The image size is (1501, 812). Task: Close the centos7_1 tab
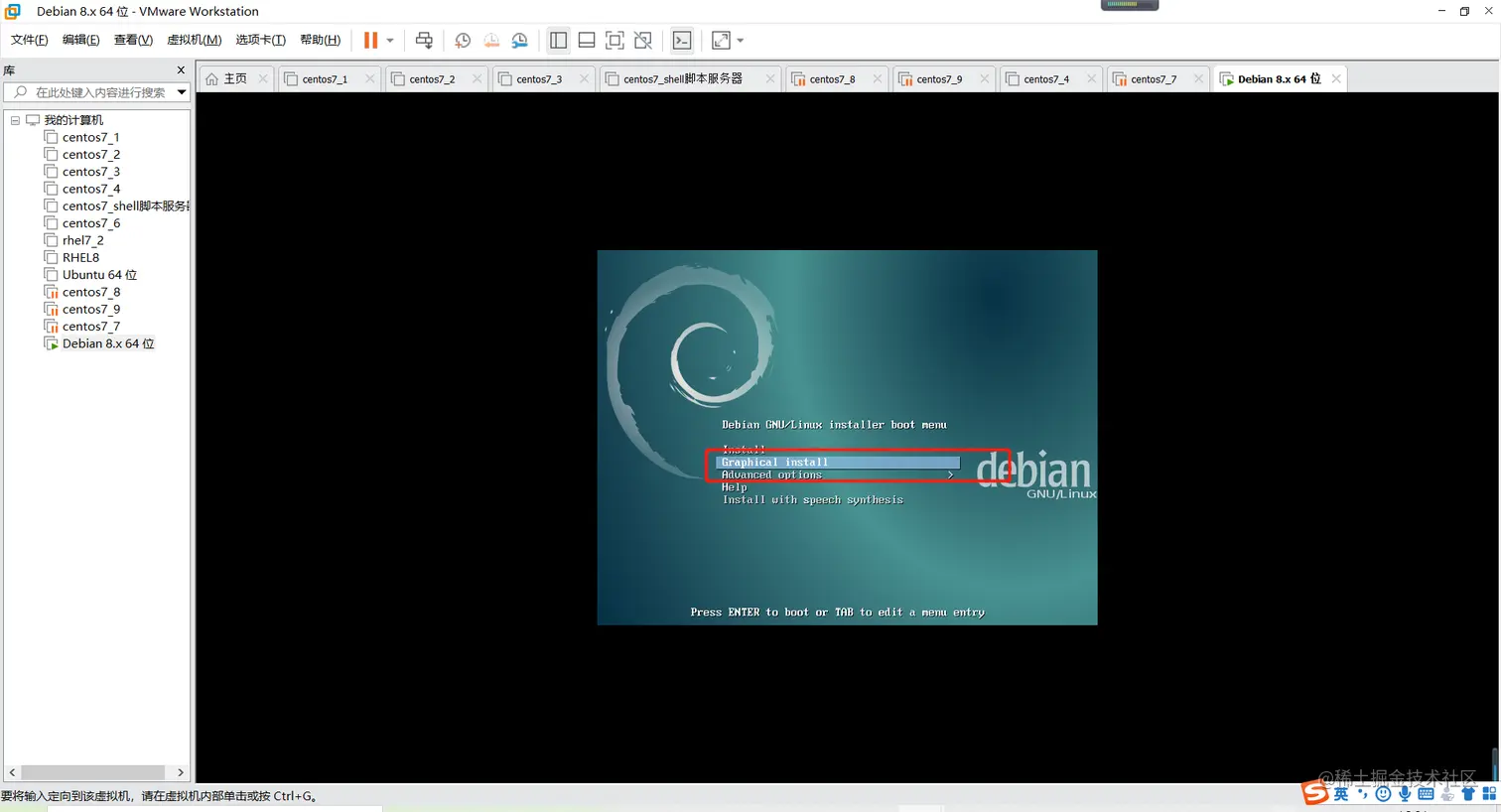pos(369,78)
